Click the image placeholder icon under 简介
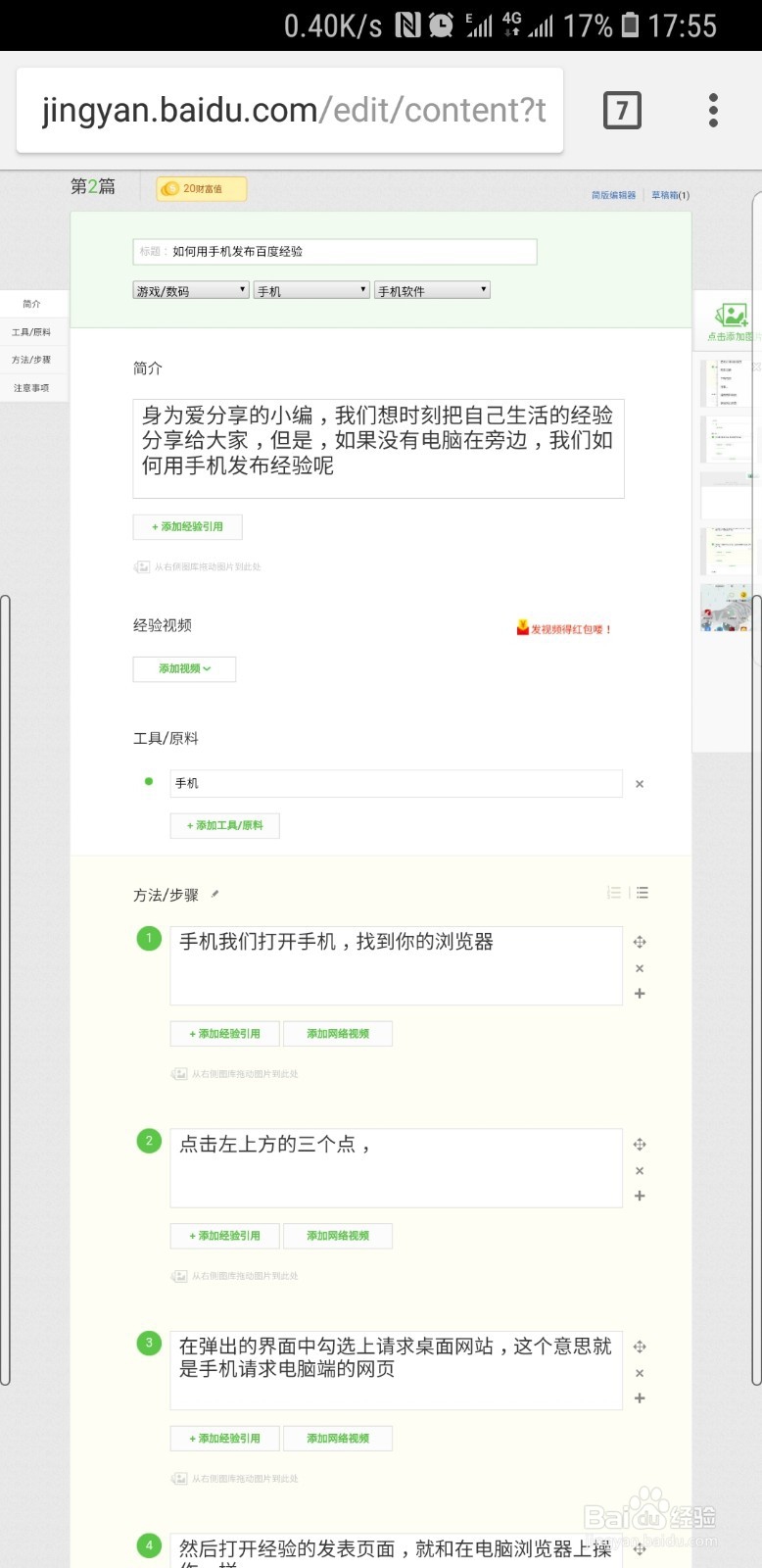 142,566
